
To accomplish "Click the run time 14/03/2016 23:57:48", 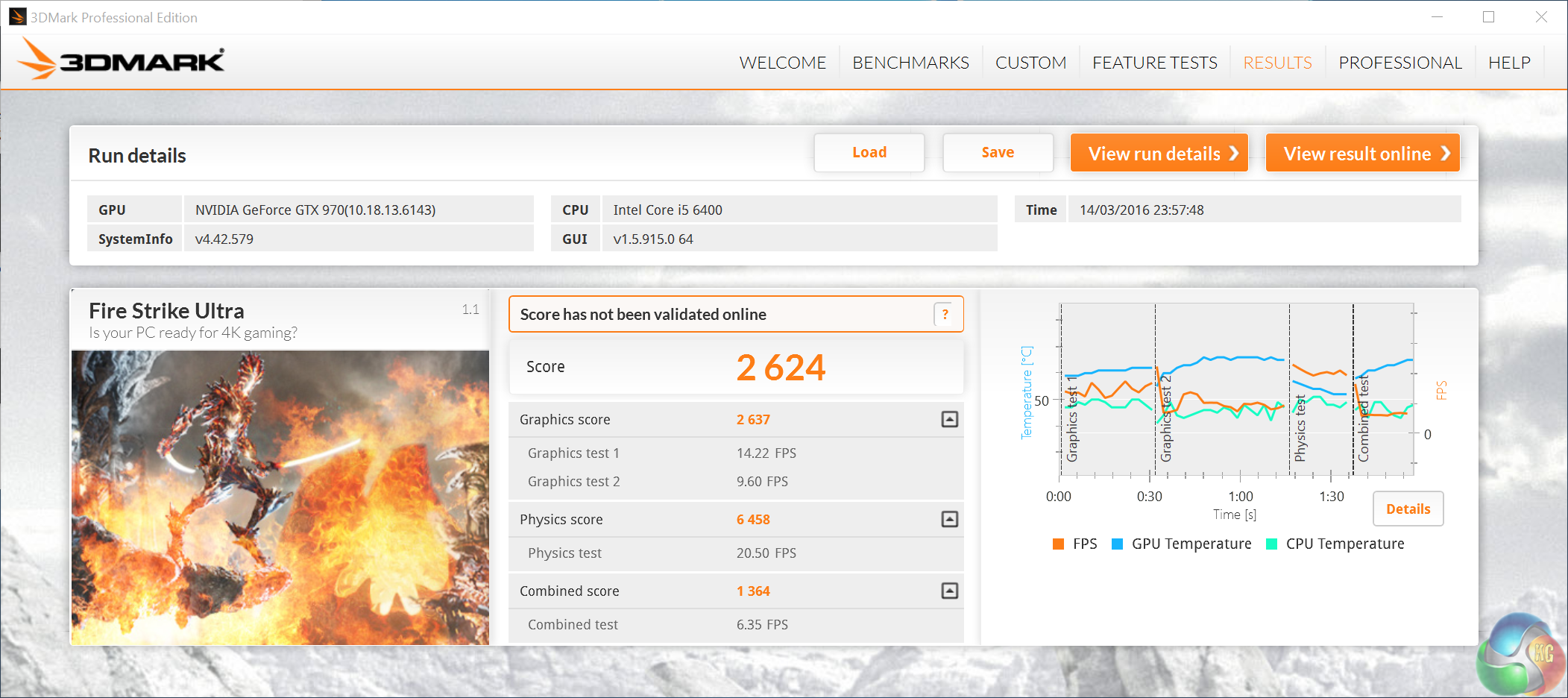I will click(x=1142, y=210).
